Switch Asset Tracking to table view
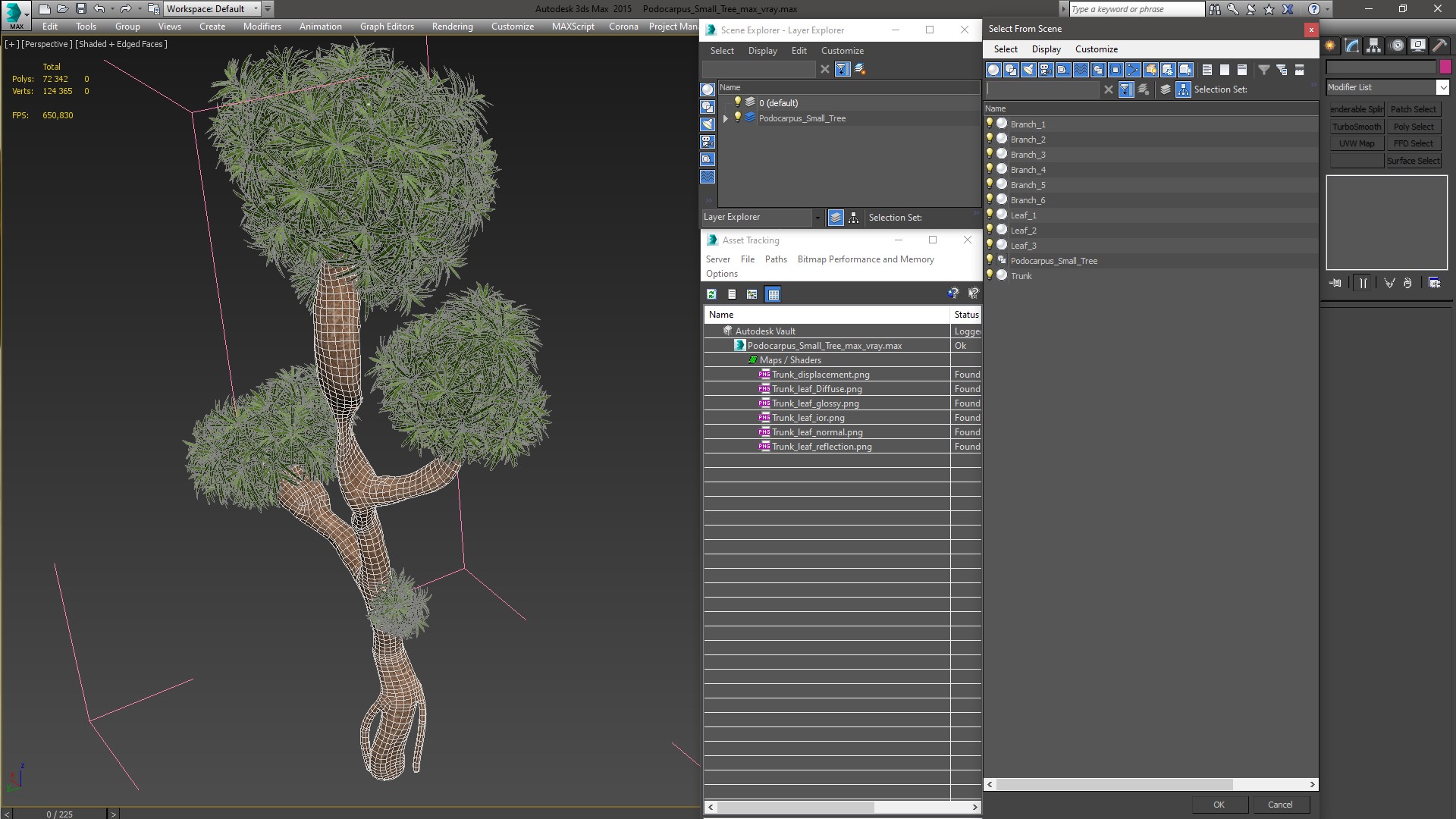The image size is (1456, 819). pyautogui.click(x=773, y=294)
